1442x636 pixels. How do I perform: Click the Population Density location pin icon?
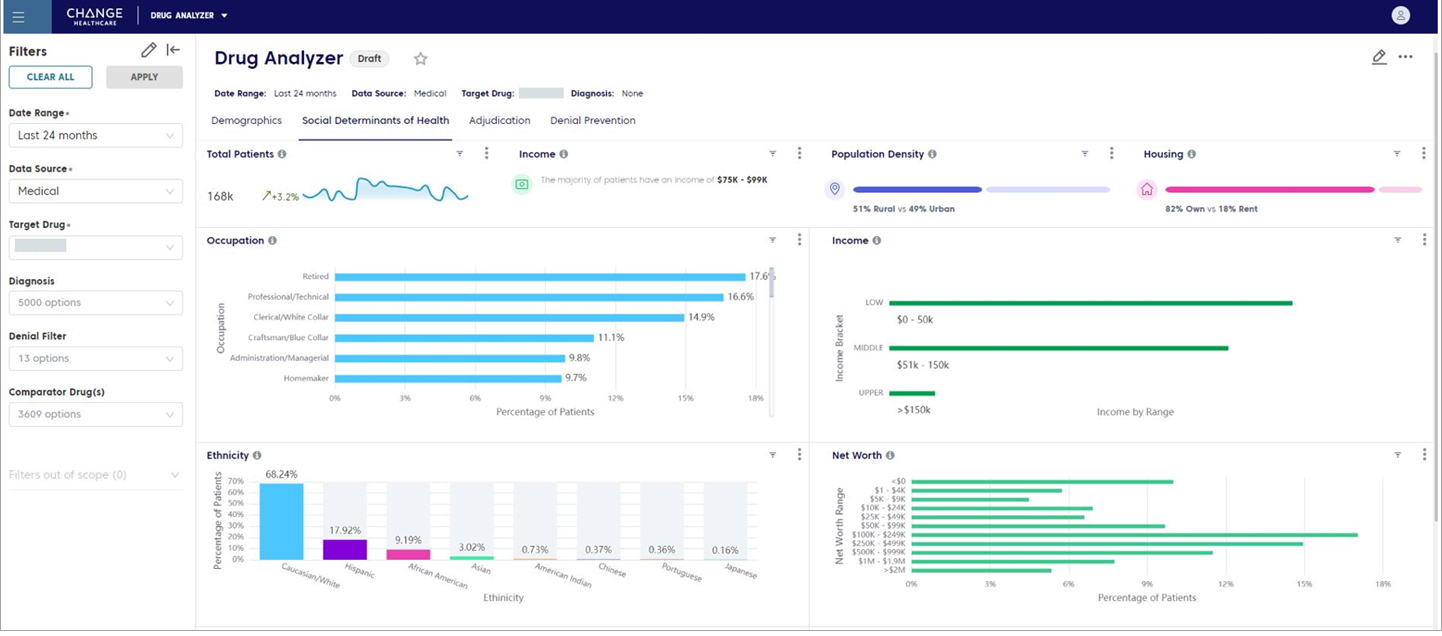835,189
